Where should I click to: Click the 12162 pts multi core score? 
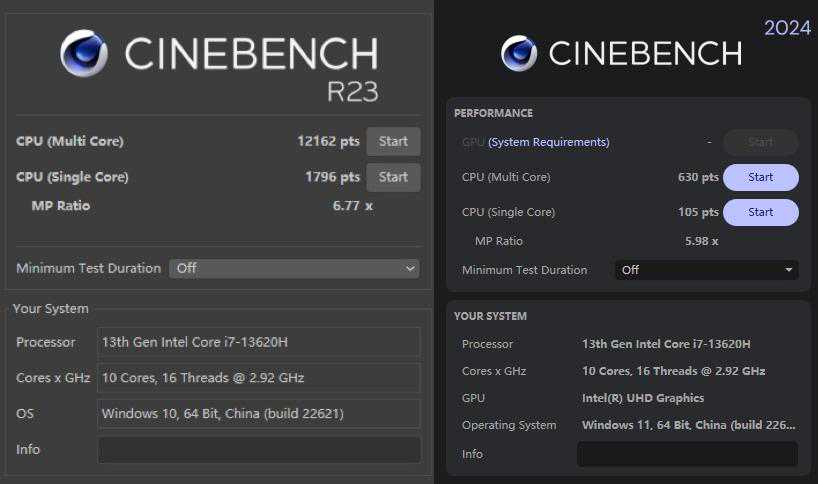coord(328,141)
